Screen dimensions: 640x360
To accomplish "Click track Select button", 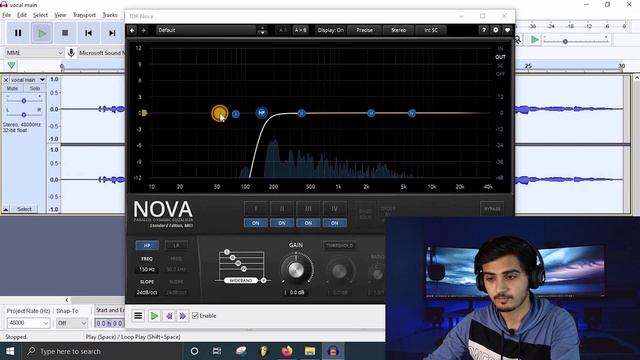I will 24,209.
